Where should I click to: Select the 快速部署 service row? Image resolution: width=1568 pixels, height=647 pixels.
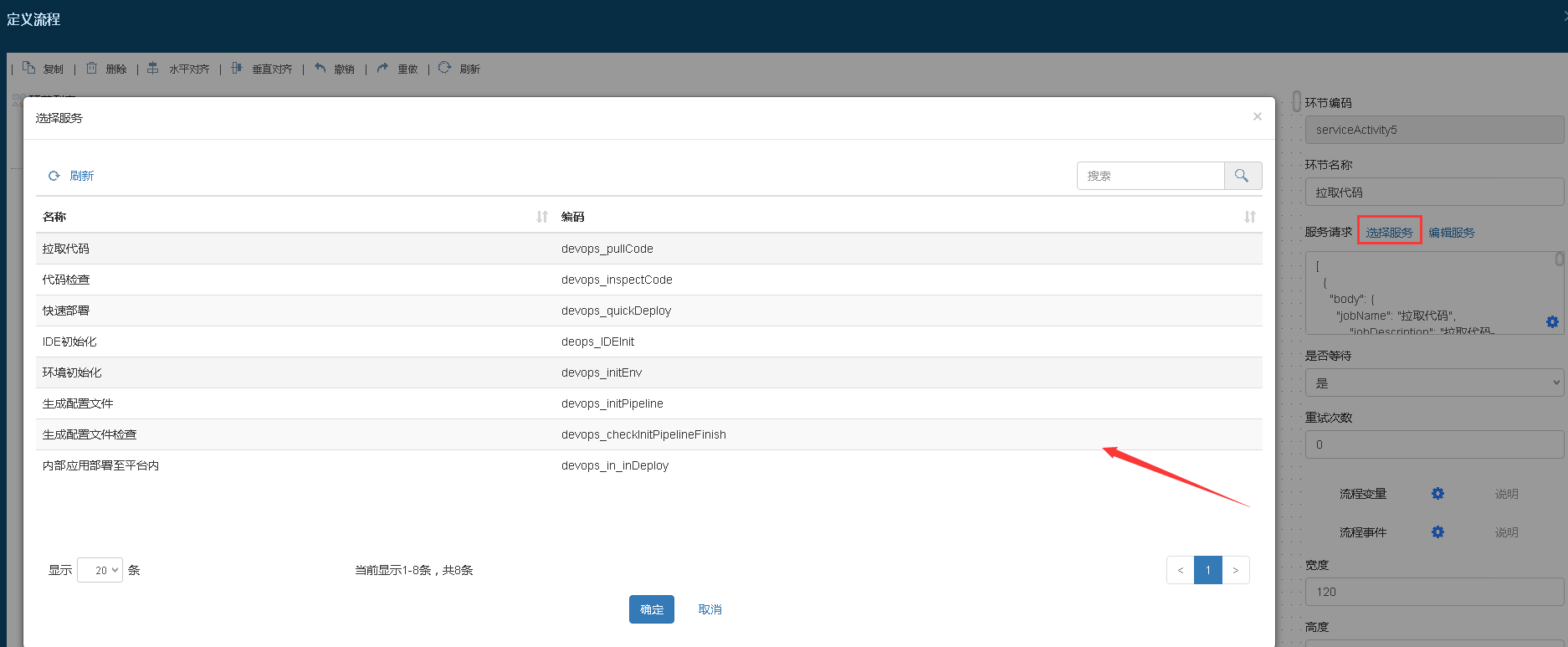pos(649,311)
